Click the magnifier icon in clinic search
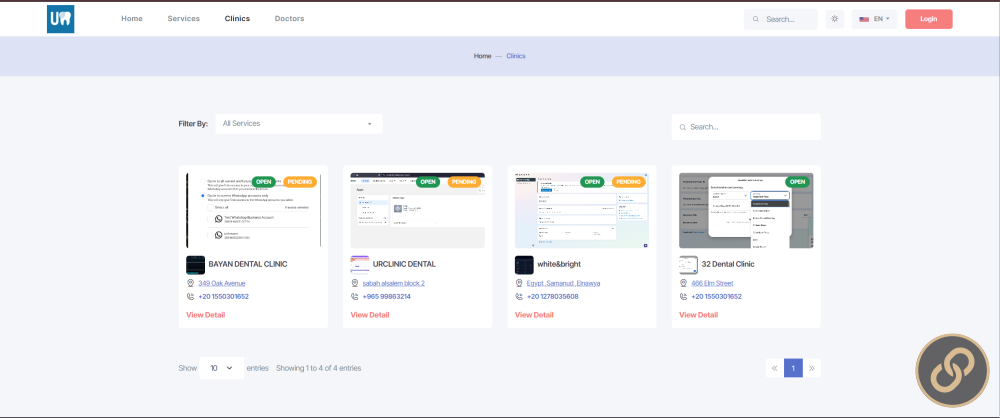 click(683, 127)
